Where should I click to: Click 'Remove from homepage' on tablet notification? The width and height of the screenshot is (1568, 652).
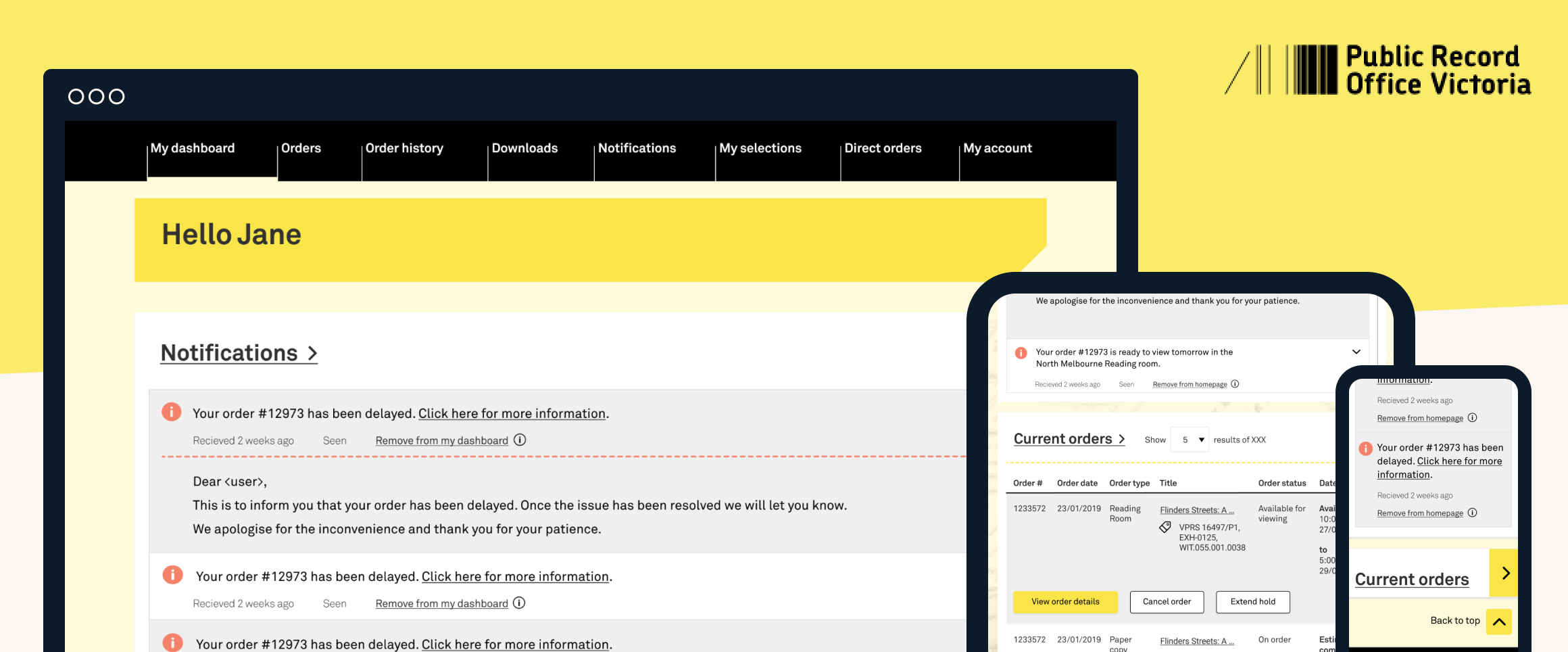(1190, 385)
